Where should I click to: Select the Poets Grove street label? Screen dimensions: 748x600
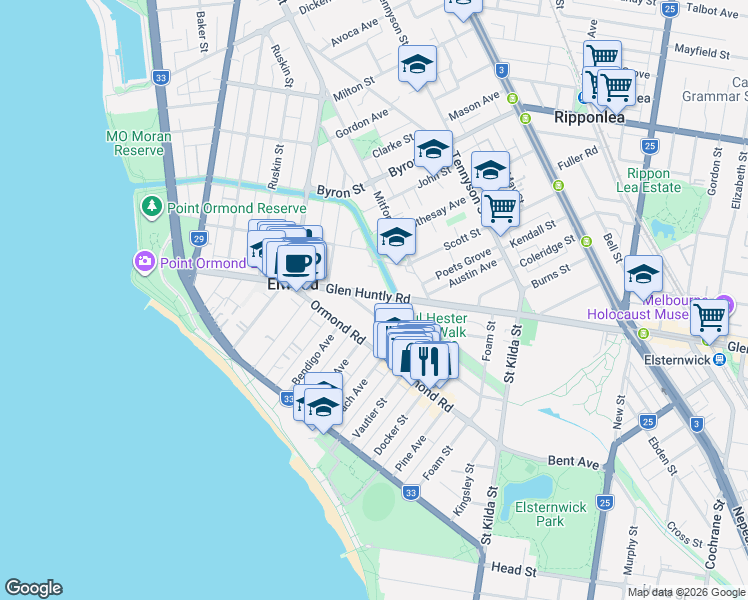pyautogui.click(x=463, y=264)
